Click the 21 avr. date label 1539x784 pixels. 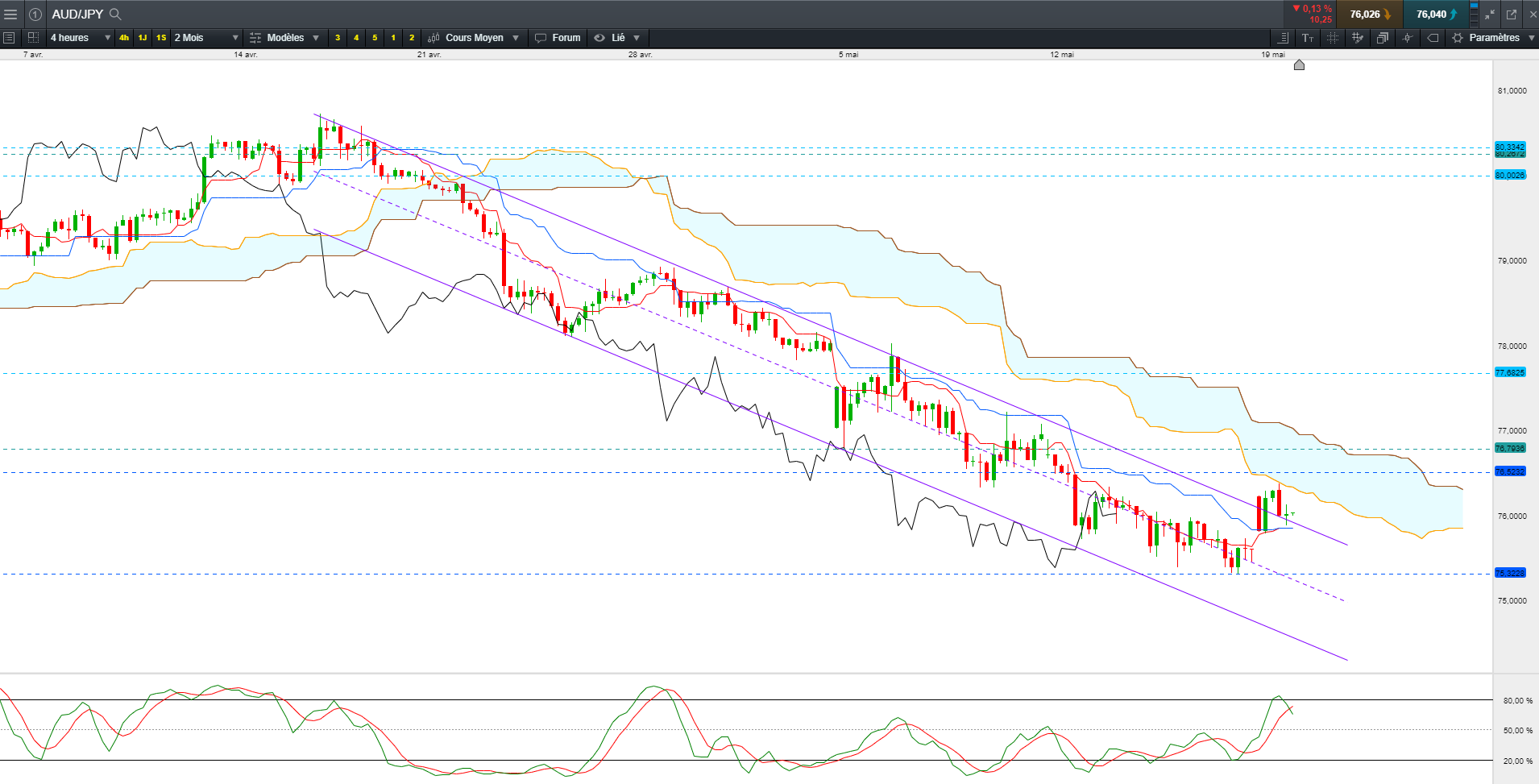(429, 55)
